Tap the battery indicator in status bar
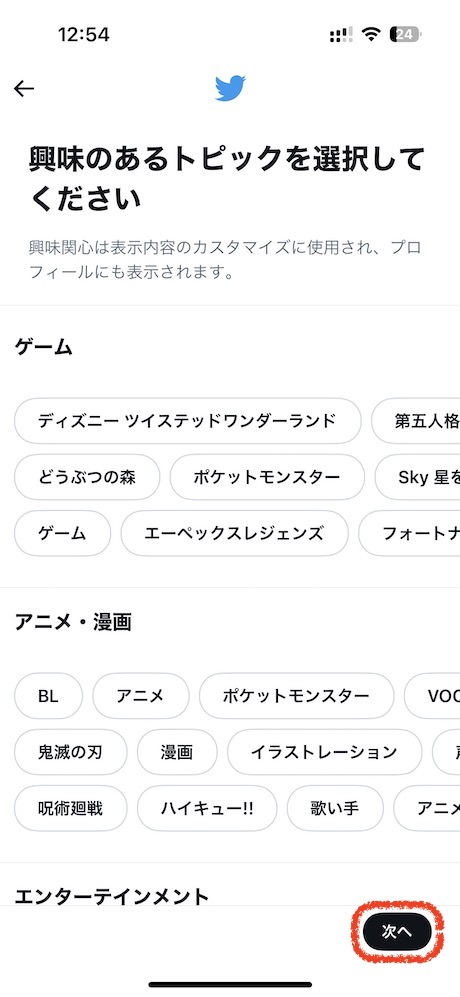This screenshot has width=460, height=997. pyautogui.click(x=407, y=34)
